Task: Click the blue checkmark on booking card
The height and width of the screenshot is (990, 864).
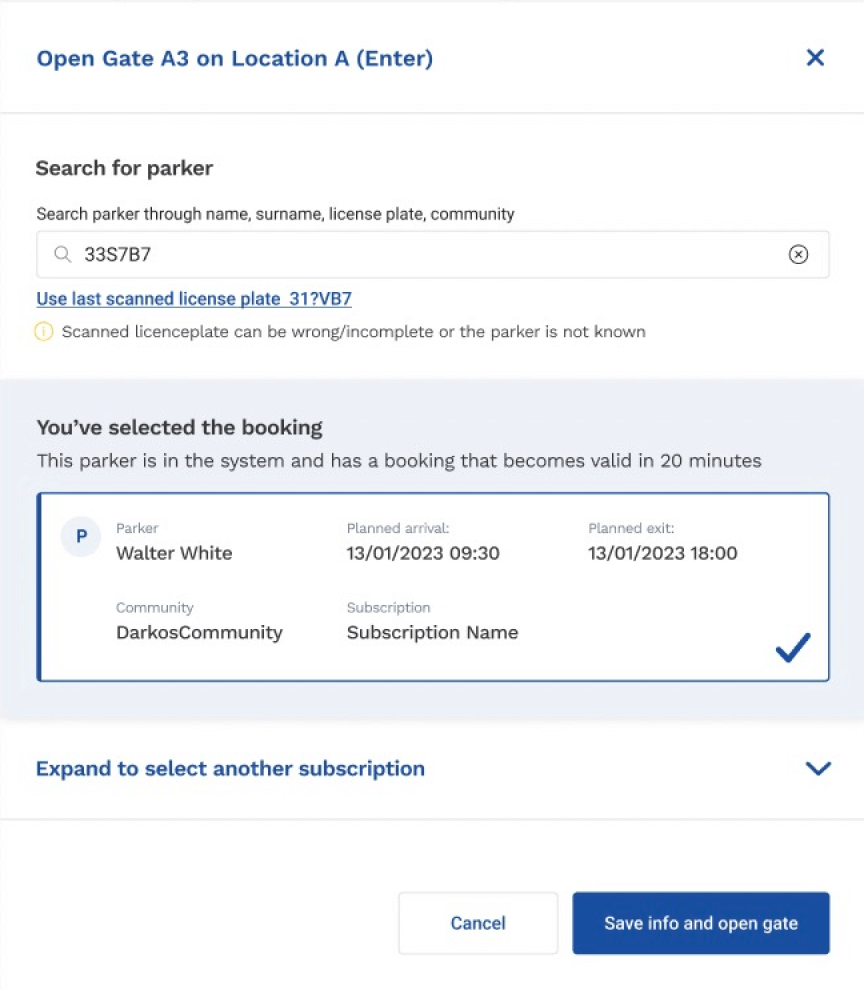Action: (793, 648)
